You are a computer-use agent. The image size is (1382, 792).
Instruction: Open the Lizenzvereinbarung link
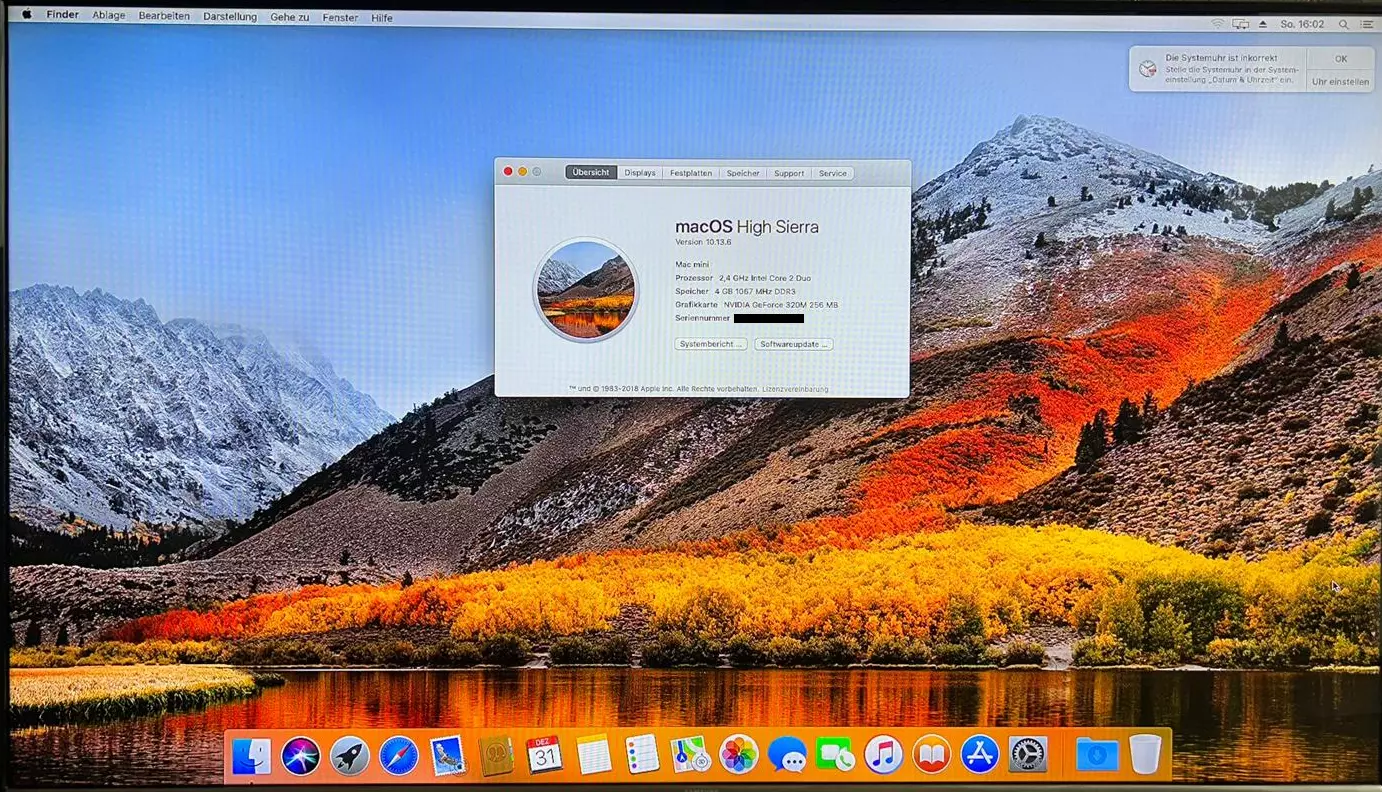(795, 389)
